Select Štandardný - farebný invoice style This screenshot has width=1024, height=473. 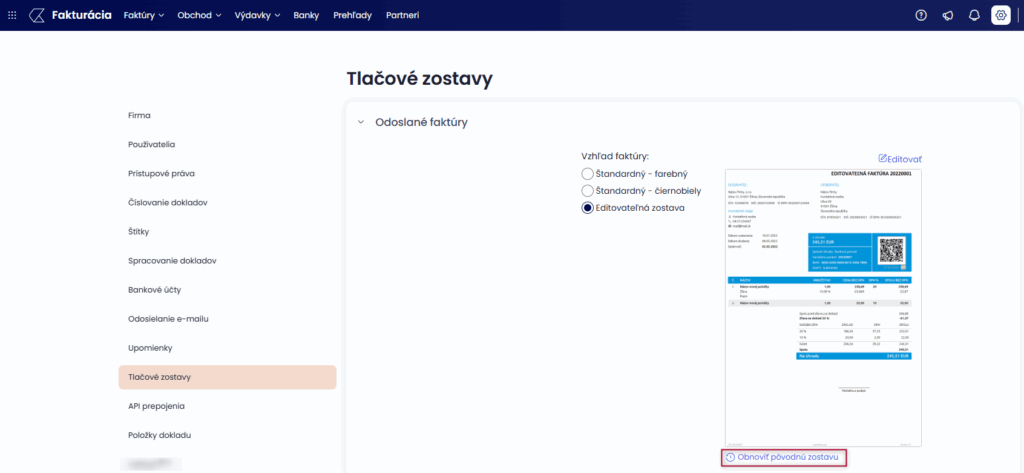click(588, 174)
